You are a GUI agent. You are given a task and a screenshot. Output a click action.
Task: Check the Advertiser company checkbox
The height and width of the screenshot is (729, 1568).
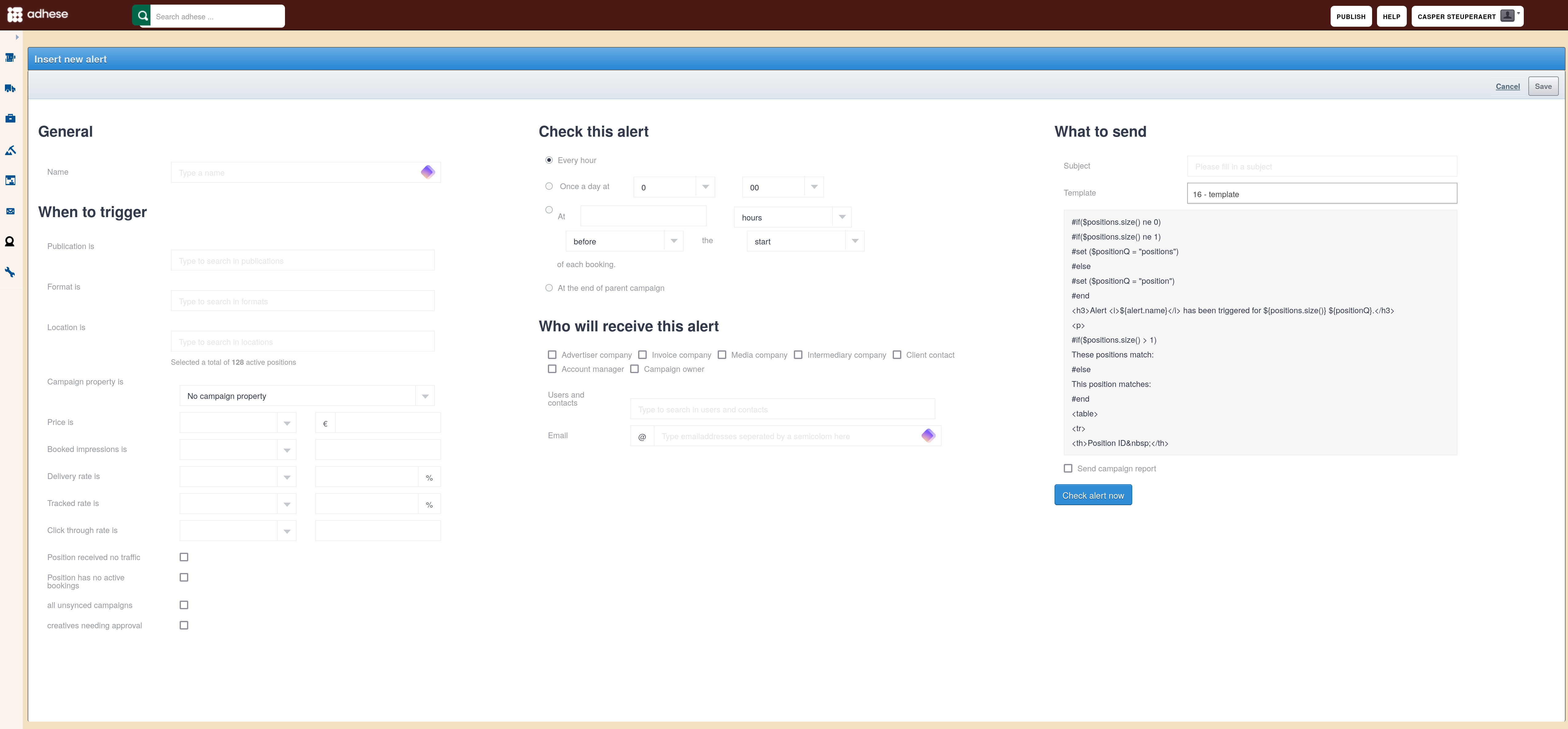click(552, 355)
